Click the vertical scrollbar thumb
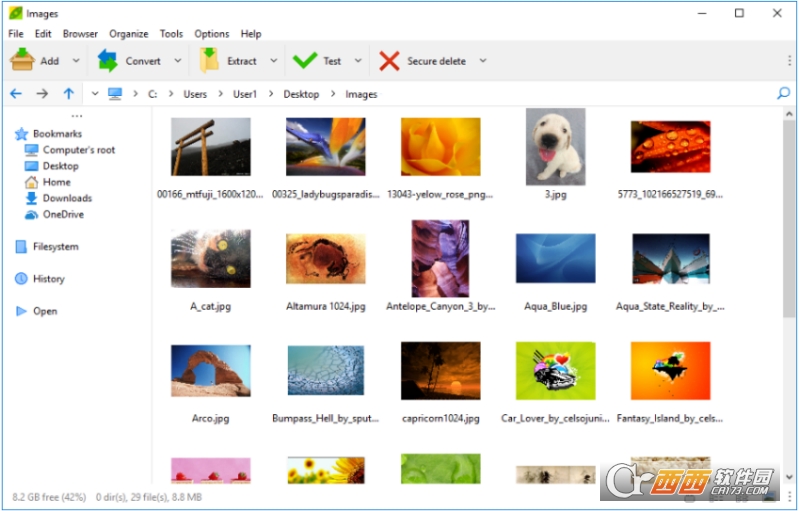 [789, 219]
